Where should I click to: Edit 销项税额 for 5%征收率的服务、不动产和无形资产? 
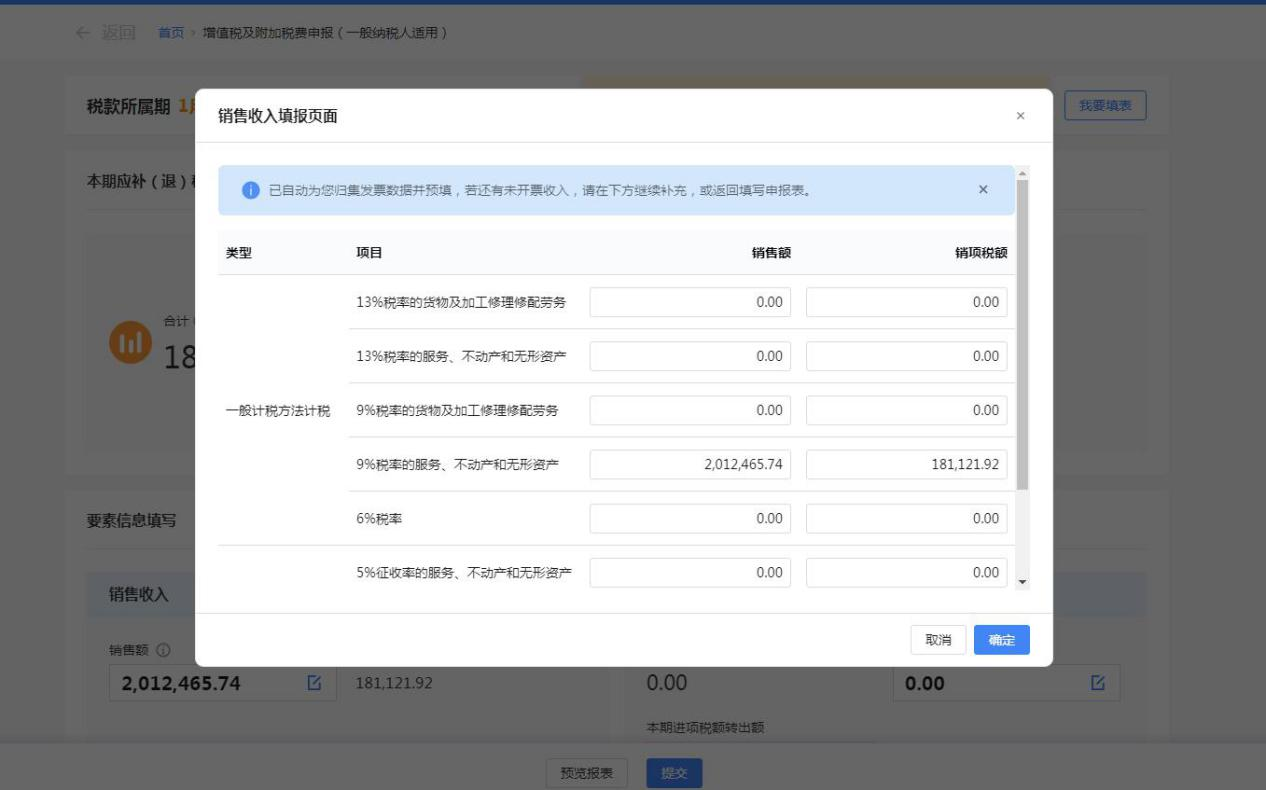point(906,572)
